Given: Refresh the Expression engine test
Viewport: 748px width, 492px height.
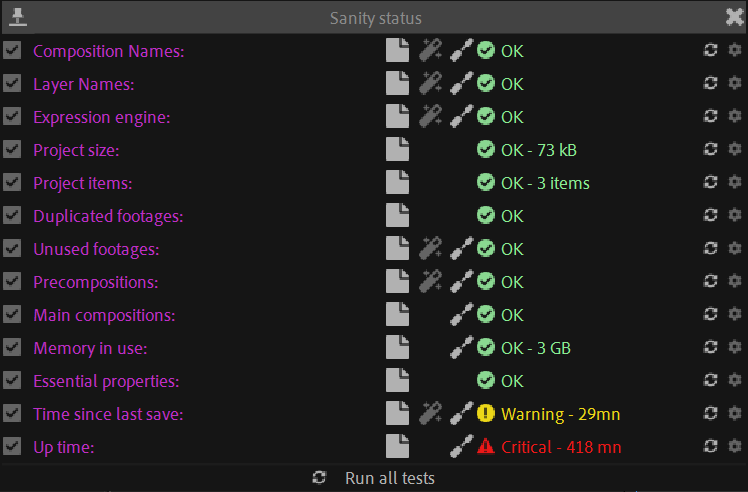Looking at the screenshot, I should (711, 117).
